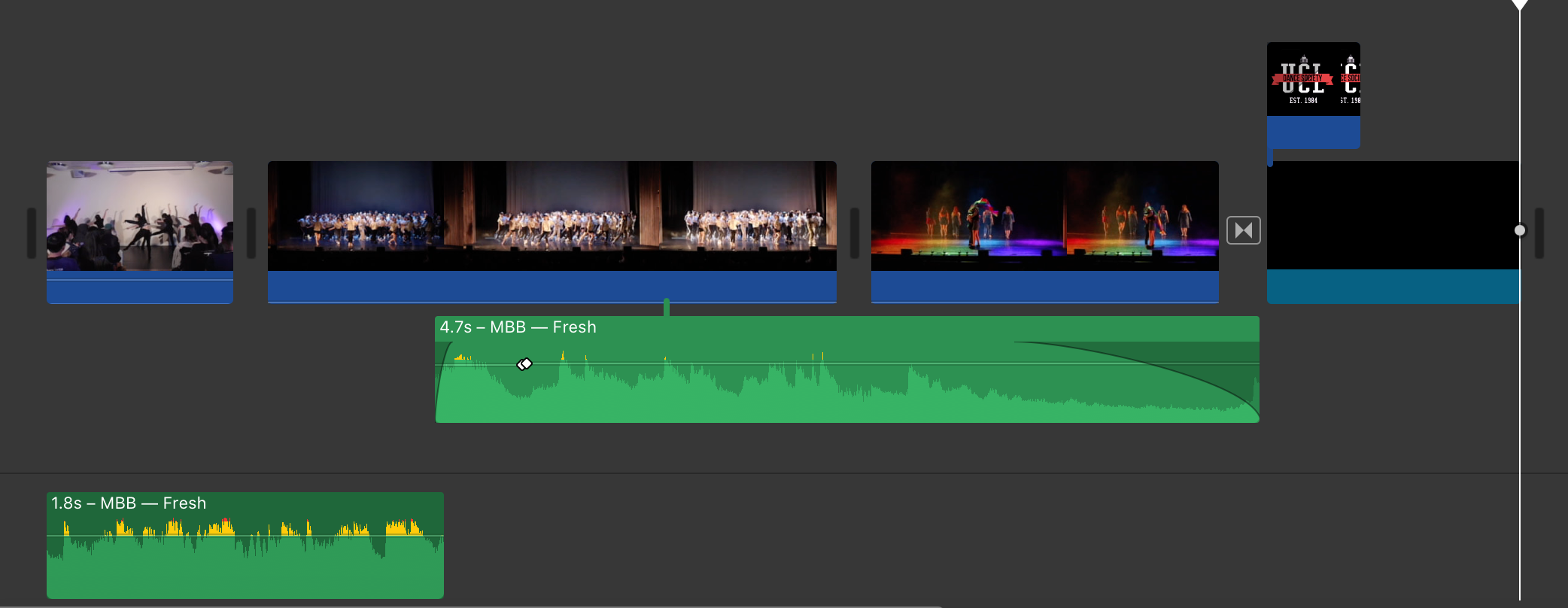Select the "1.8s – MBB — Fresh" background audio clip
The width and height of the screenshot is (1568, 608).
[x=245, y=564]
